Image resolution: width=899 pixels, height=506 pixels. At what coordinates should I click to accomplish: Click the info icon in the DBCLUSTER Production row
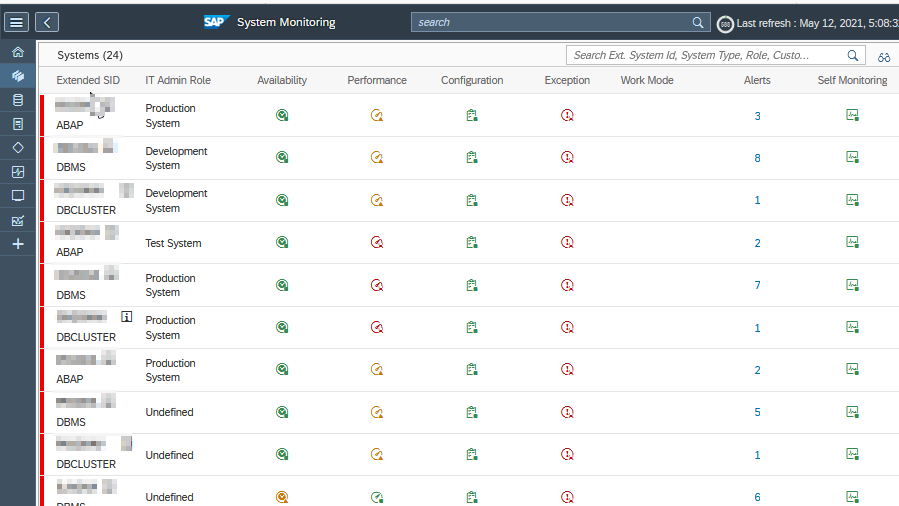[127, 316]
